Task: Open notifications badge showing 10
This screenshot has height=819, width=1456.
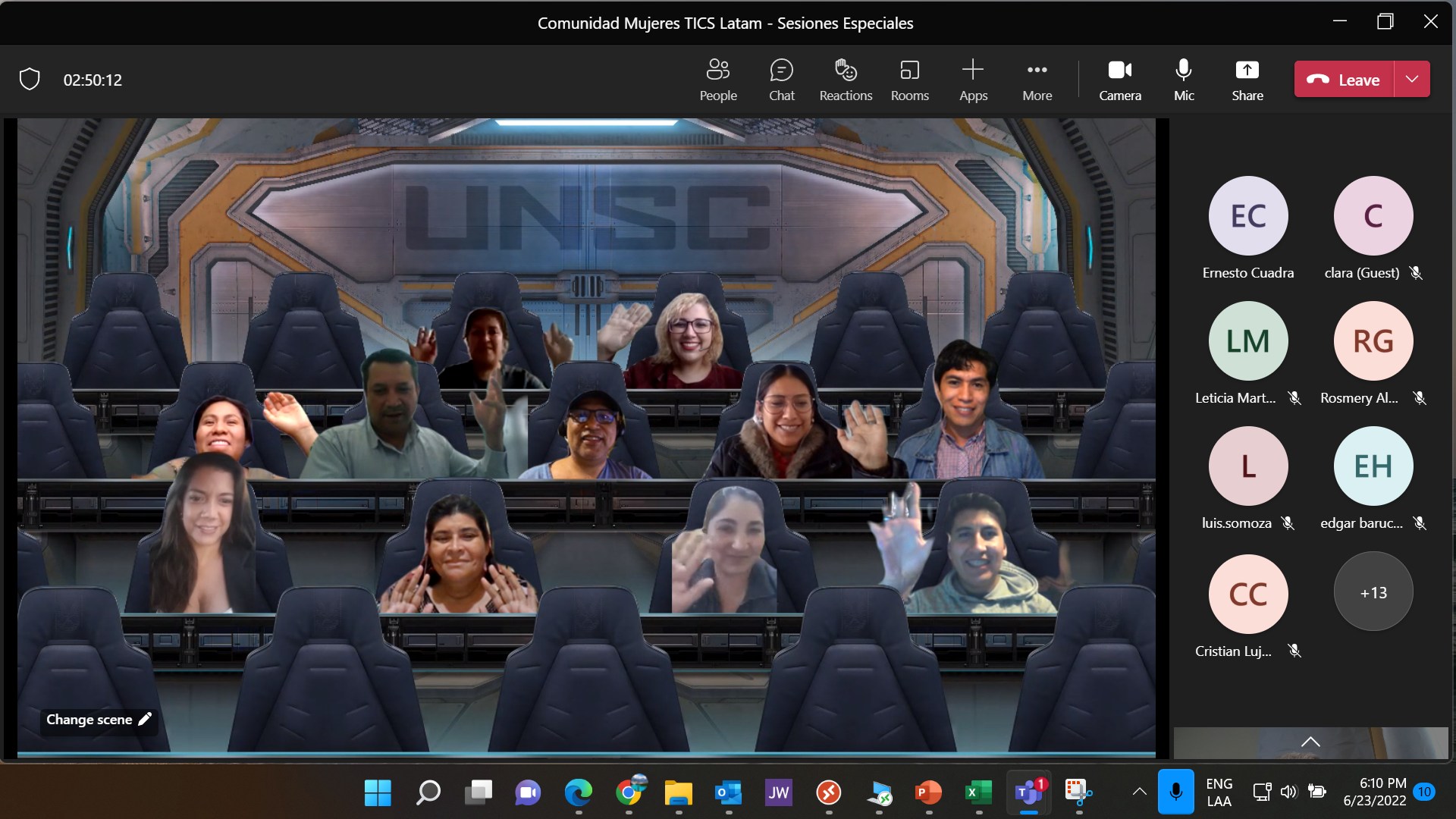Action: pyautogui.click(x=1424, y=792)
